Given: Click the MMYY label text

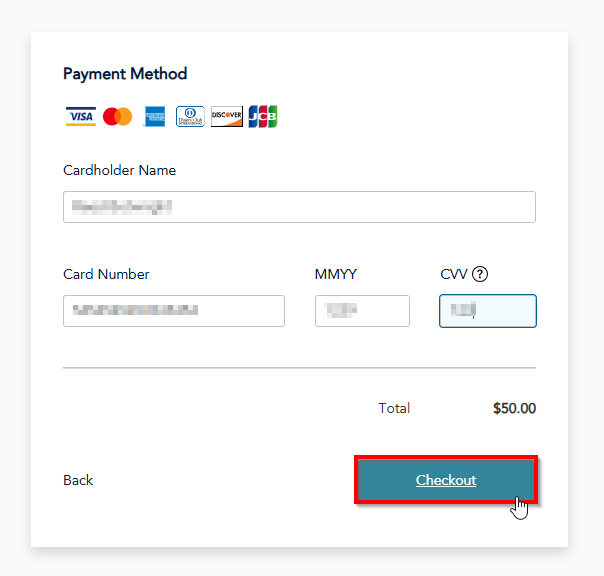Looking at the screenshot, I should click(x=336, y=274).
